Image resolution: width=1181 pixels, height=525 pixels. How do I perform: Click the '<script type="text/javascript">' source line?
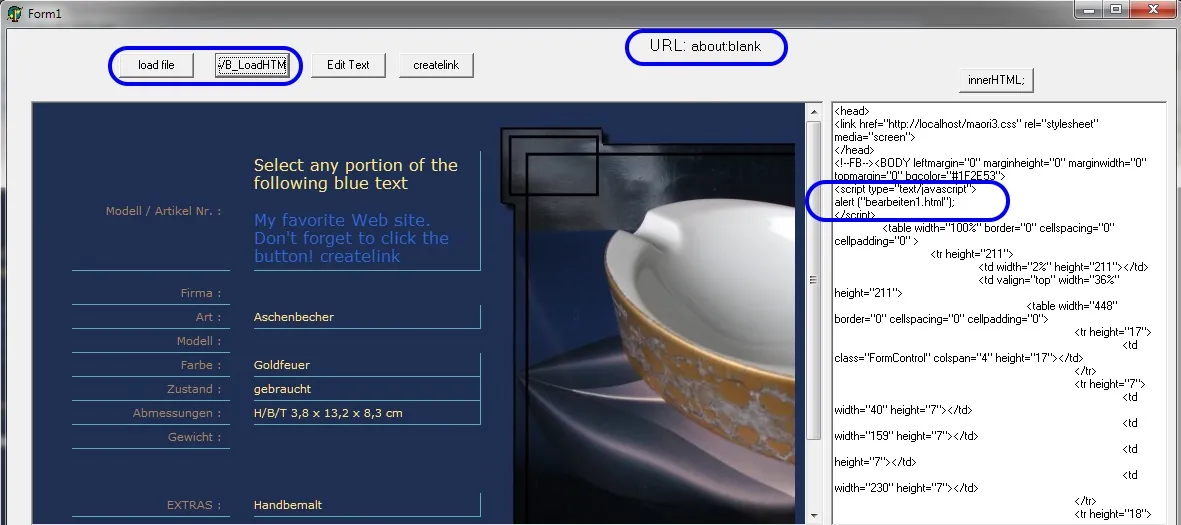tap(905, 189)
